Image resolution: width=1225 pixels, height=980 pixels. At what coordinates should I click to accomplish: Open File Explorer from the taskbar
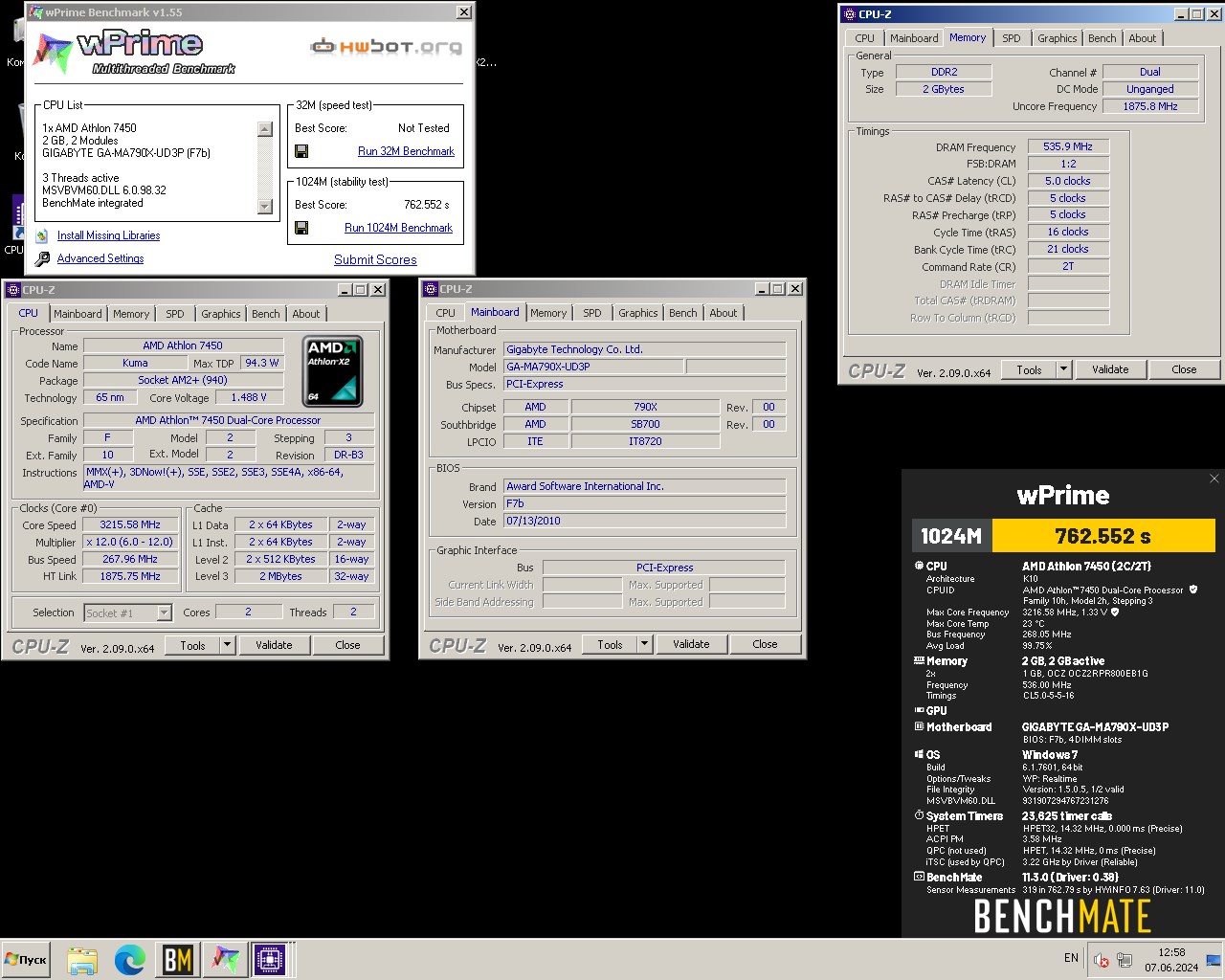click(x=82, y=959)
